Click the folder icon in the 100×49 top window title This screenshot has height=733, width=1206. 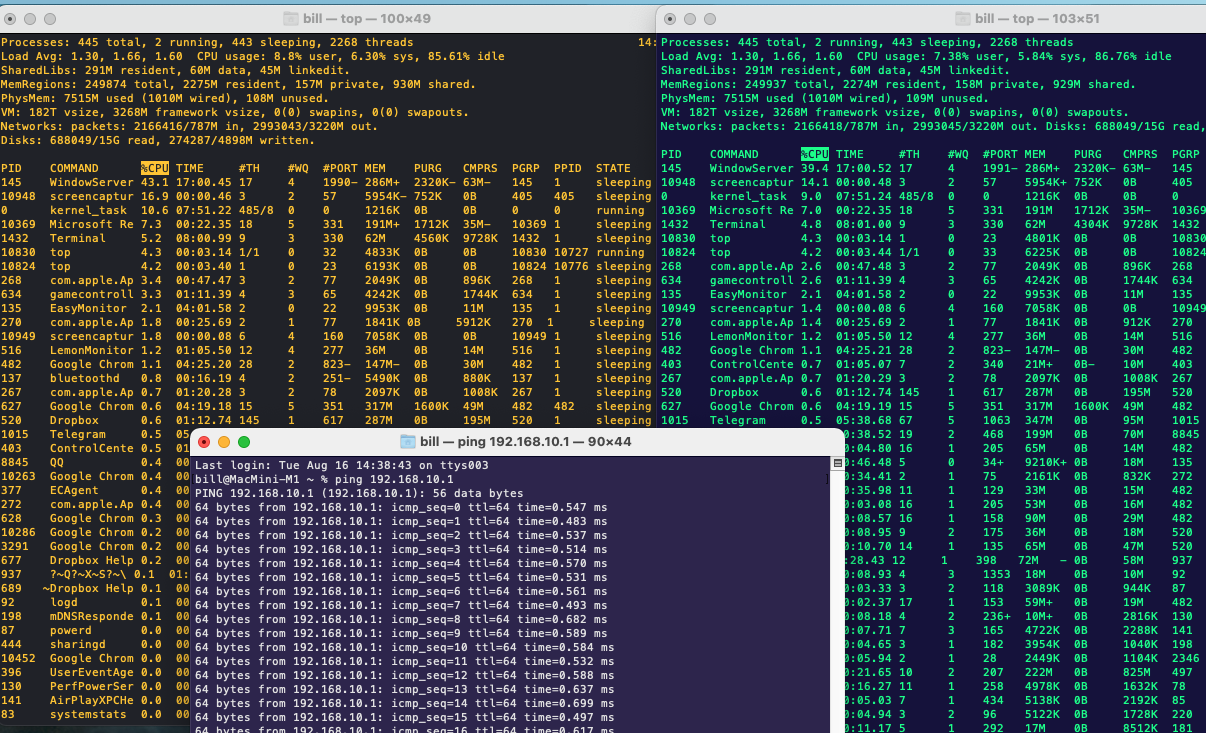[x=291, y=18]
